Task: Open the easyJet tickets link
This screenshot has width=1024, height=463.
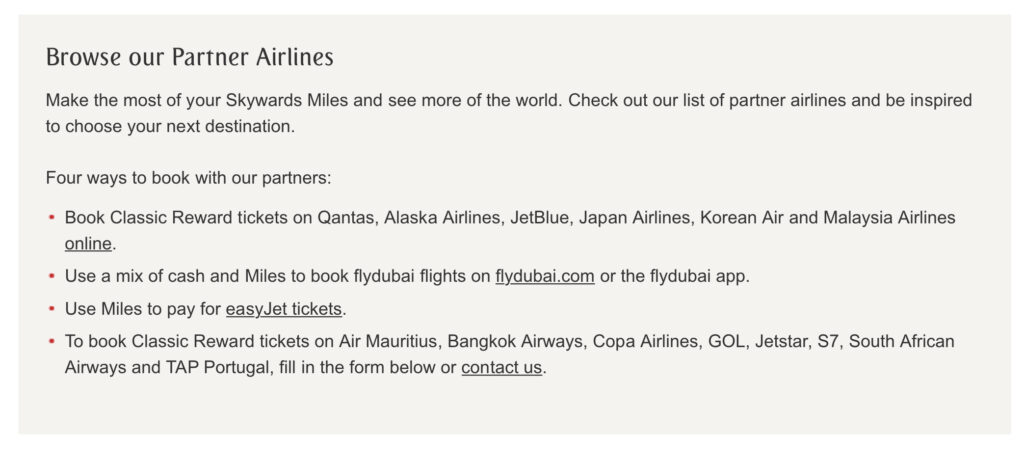Action: tap(283, 309)
